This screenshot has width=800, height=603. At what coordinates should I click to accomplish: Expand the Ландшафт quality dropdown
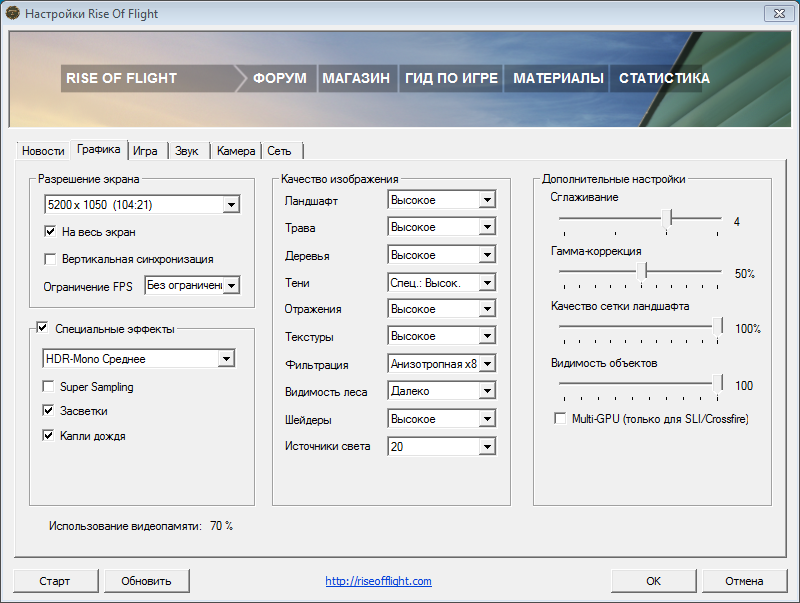coord(442,199)
